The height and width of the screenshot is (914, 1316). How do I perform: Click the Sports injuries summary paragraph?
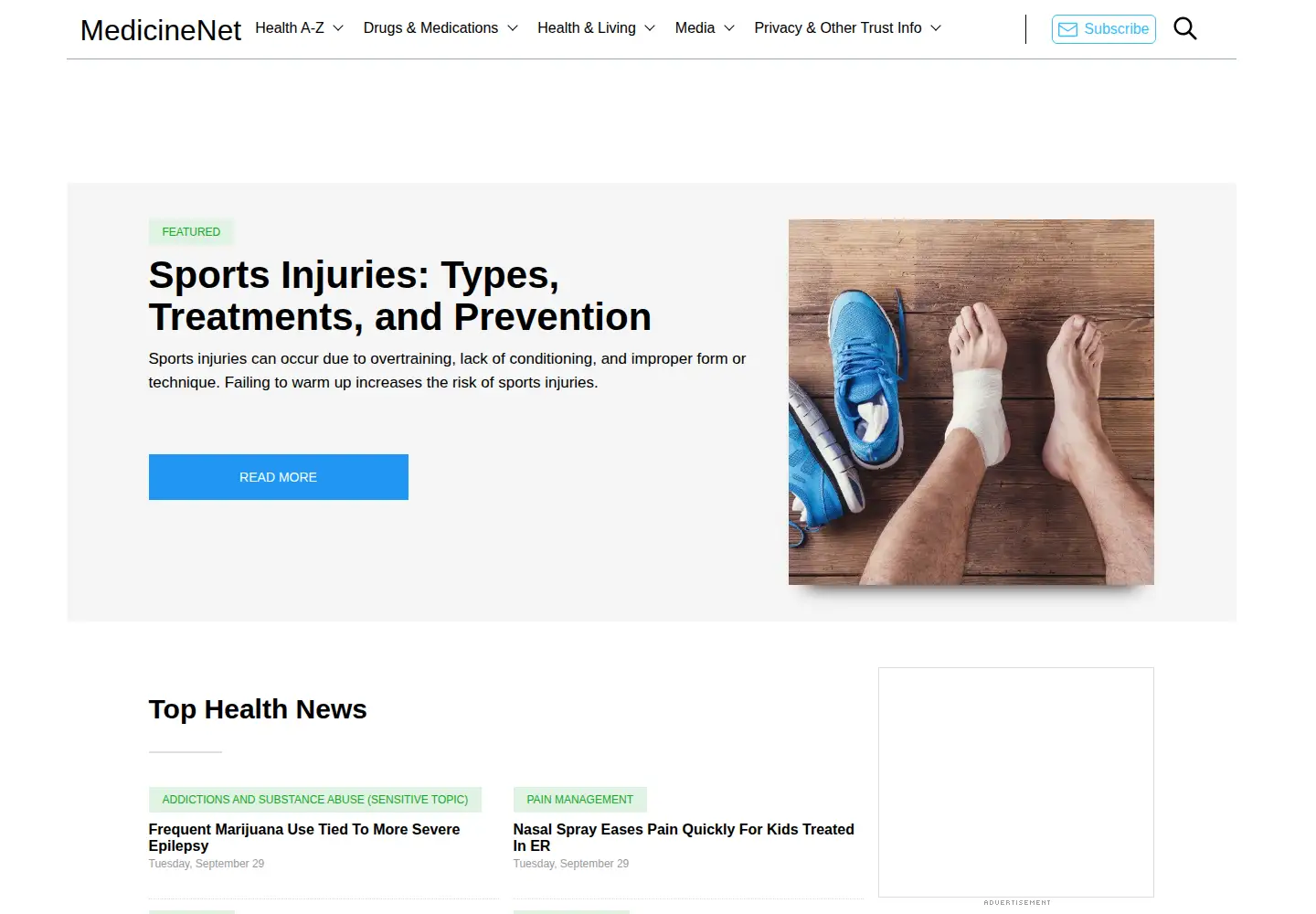click(448, 370)
